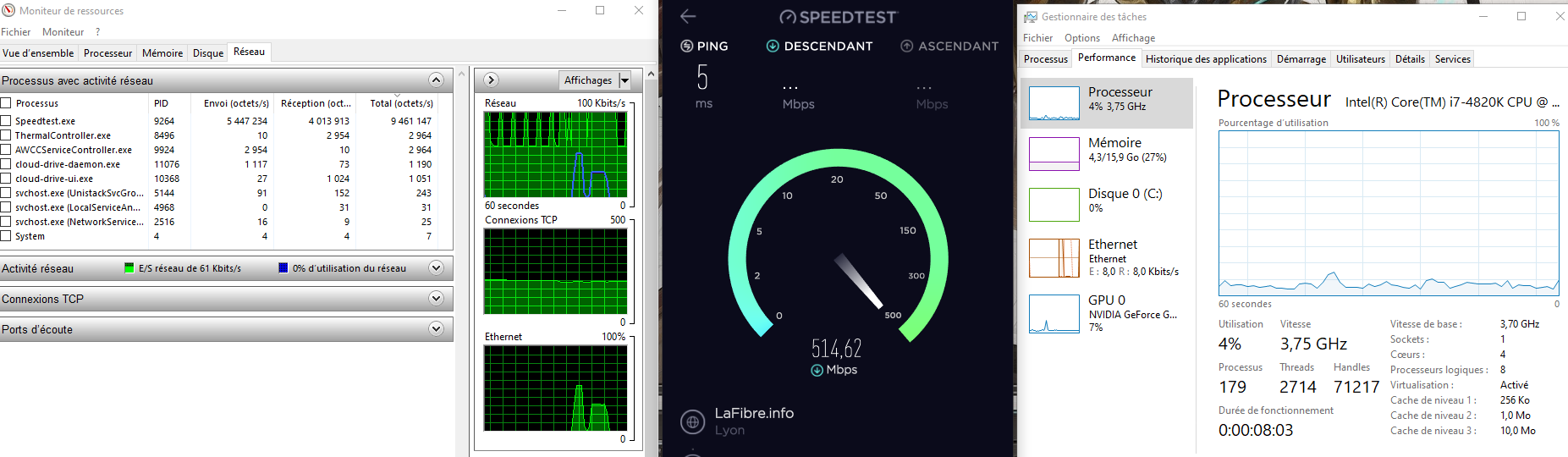
Task: Switch to the Processus tab in Task Manager
Action: click(x=1046, y=59)
